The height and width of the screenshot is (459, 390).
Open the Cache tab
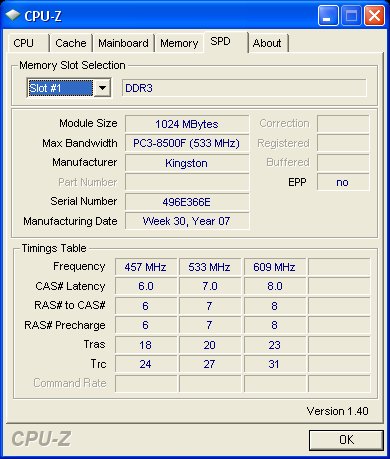71,43
